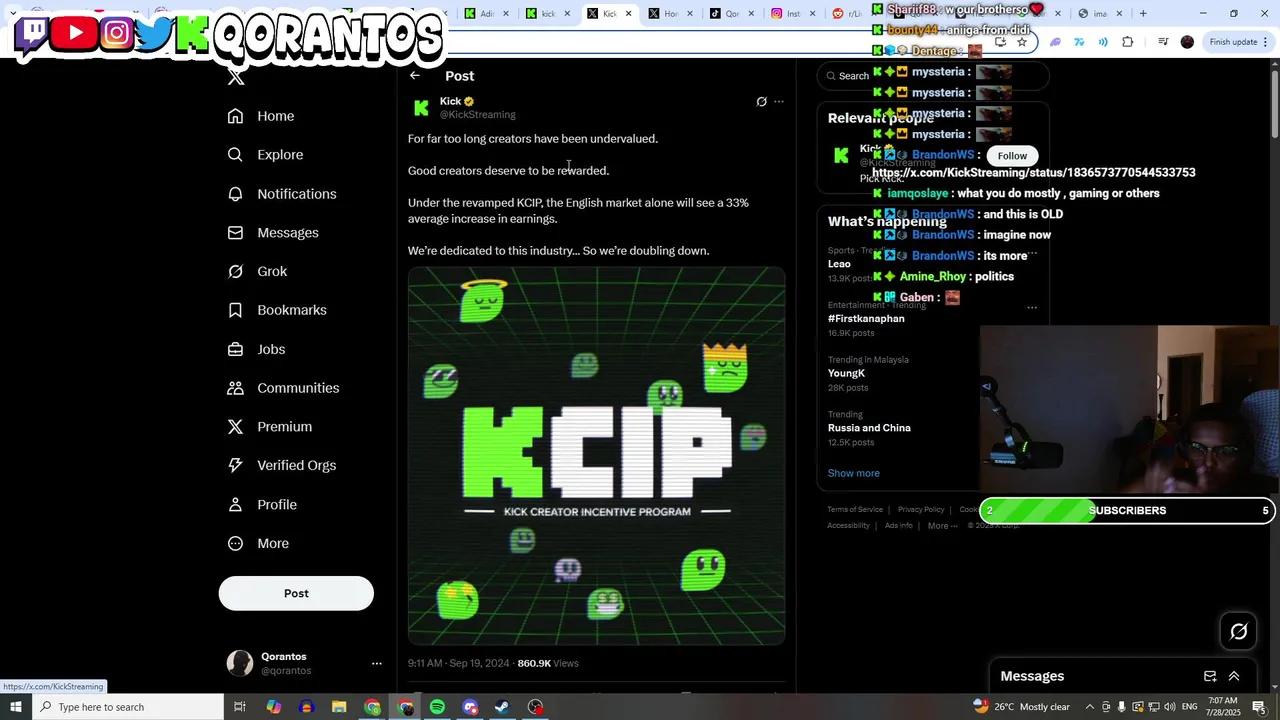Open the Chrome extensions puzzle icon
This screenshot has height=720, width=1280.
click(x=1128, y=42)
